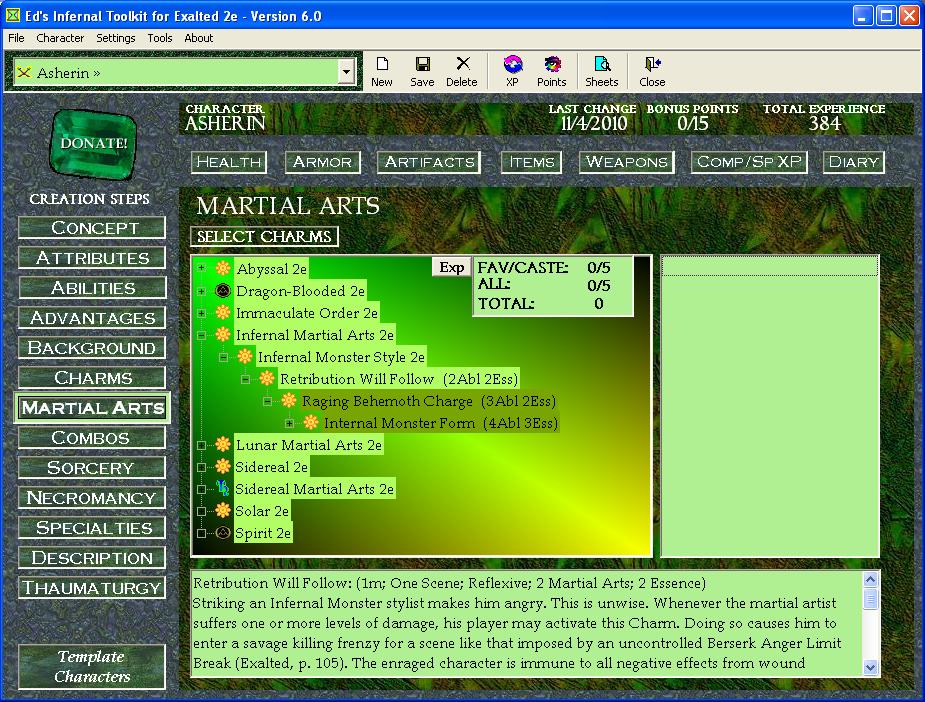Go to the Attributes creation step
Screen dimensions: 925x702
click(x=92, y=258)
